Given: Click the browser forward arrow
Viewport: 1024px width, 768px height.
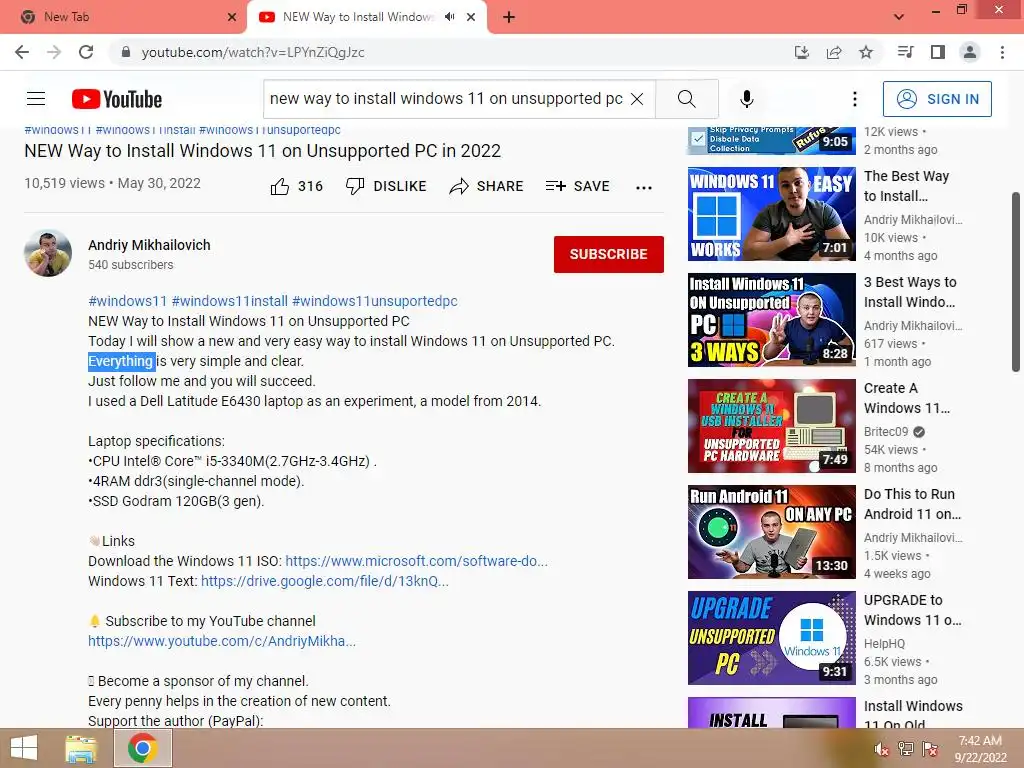Looking at the screenshot, I should click(x=54, y=52).
